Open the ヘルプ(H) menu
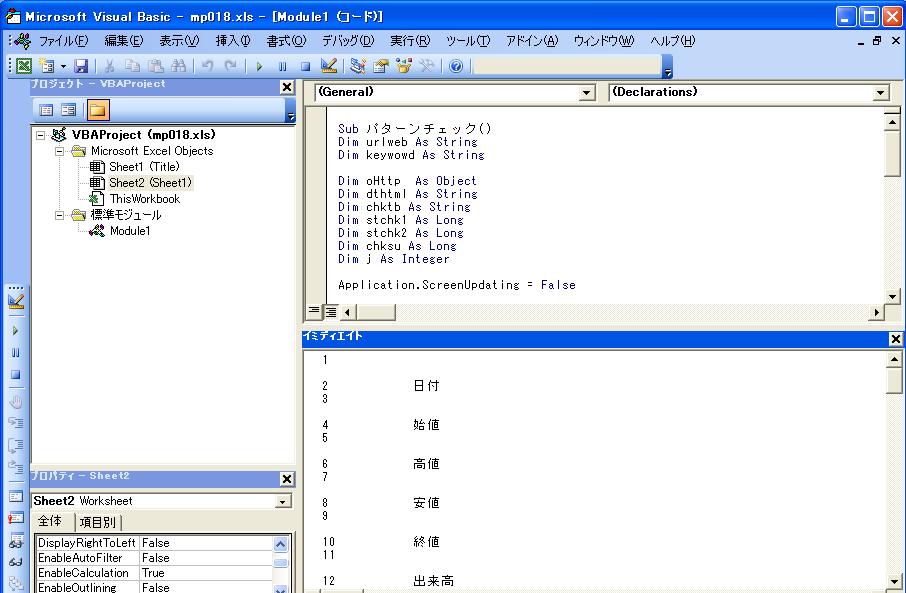This screenshot has width=906, height=593. [673, 41]
